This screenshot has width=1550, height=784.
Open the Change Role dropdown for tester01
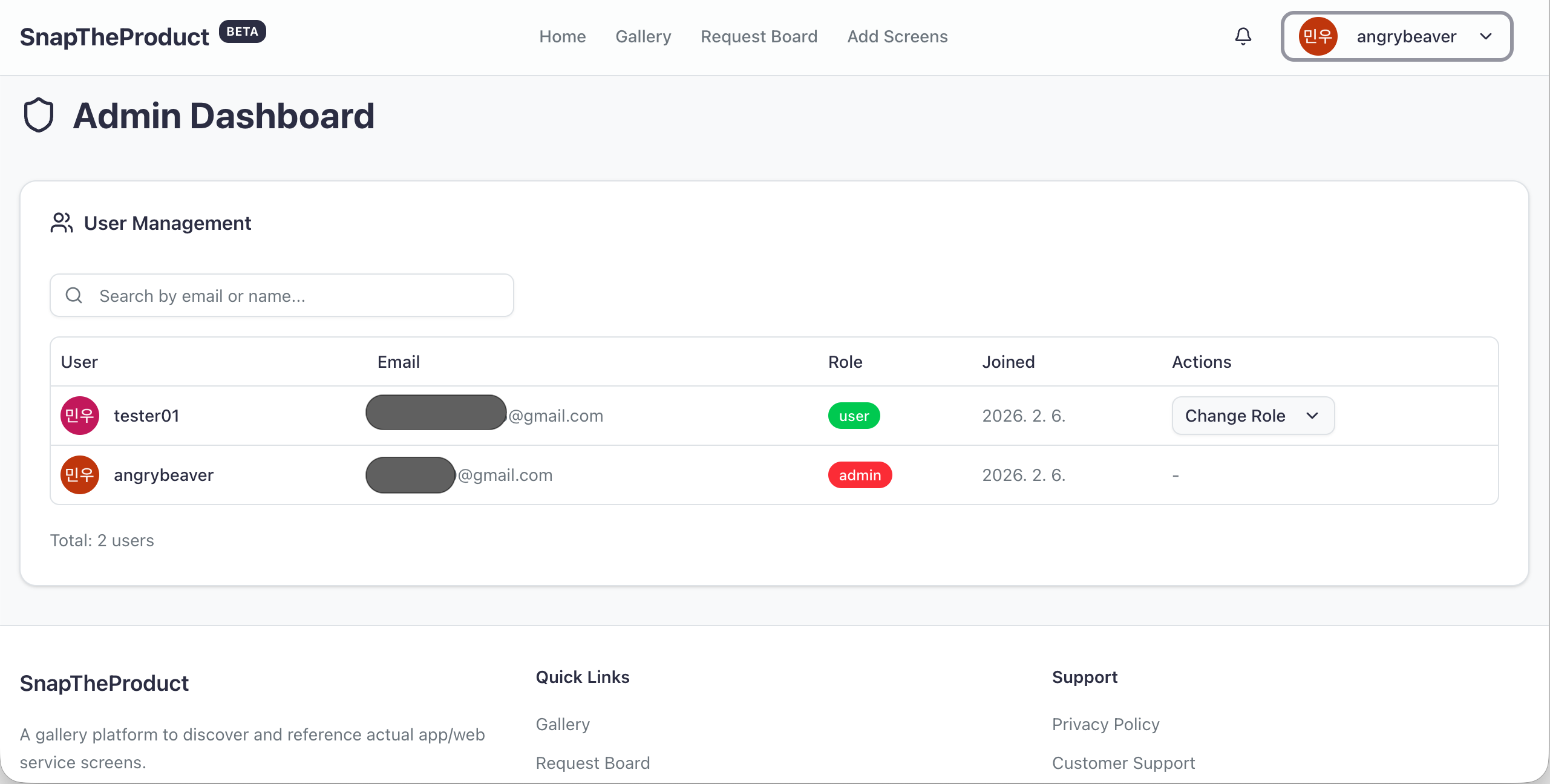[1252, 416]
